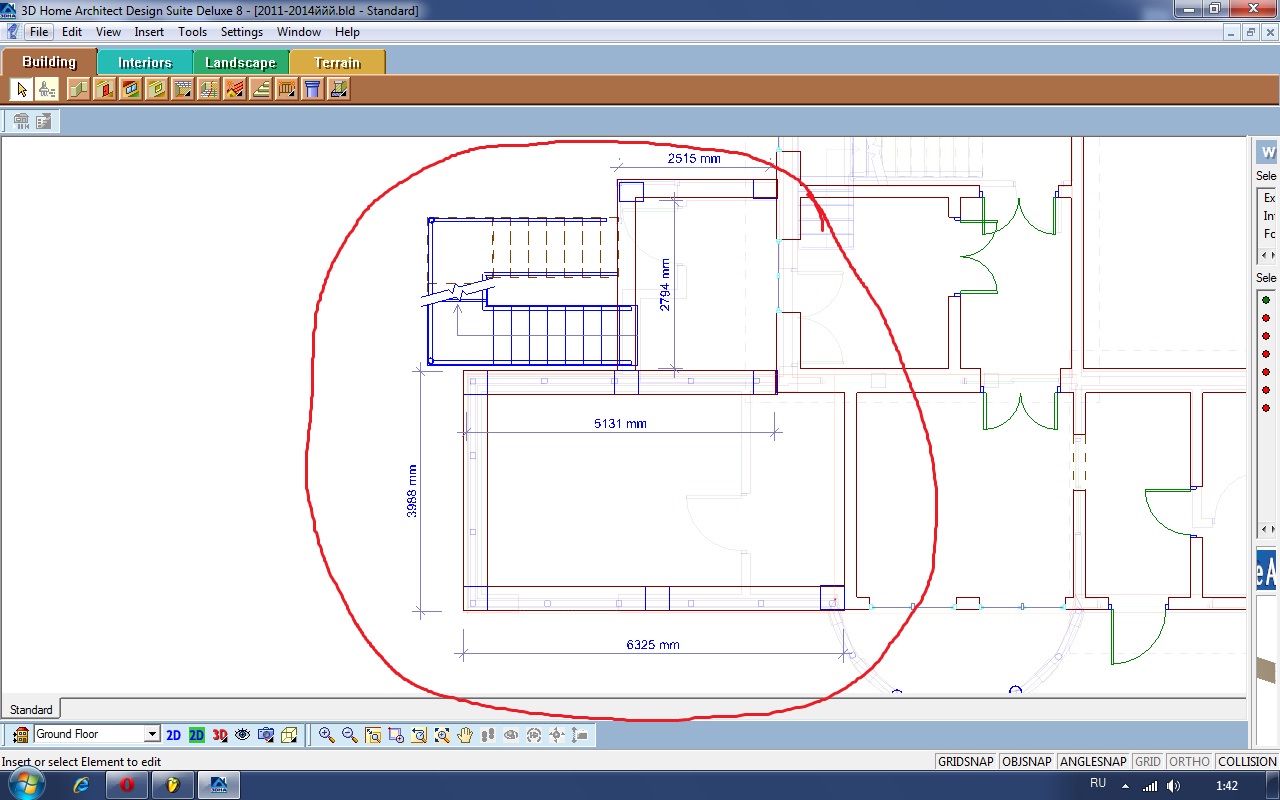The image size is (1280, 800).
Task: Click the 6325 mm dimension label
Action: pos(653,644)
